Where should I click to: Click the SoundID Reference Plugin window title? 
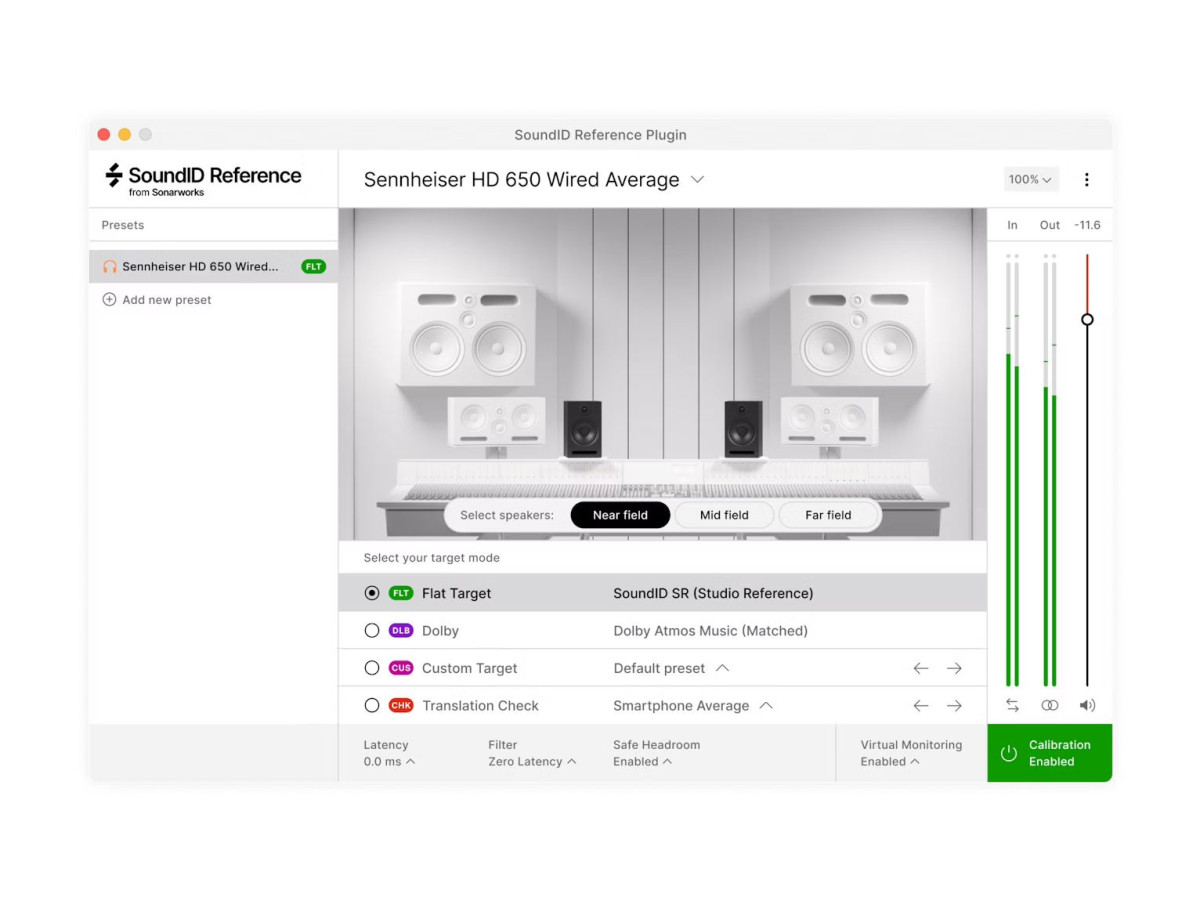[x=600, y=135]
